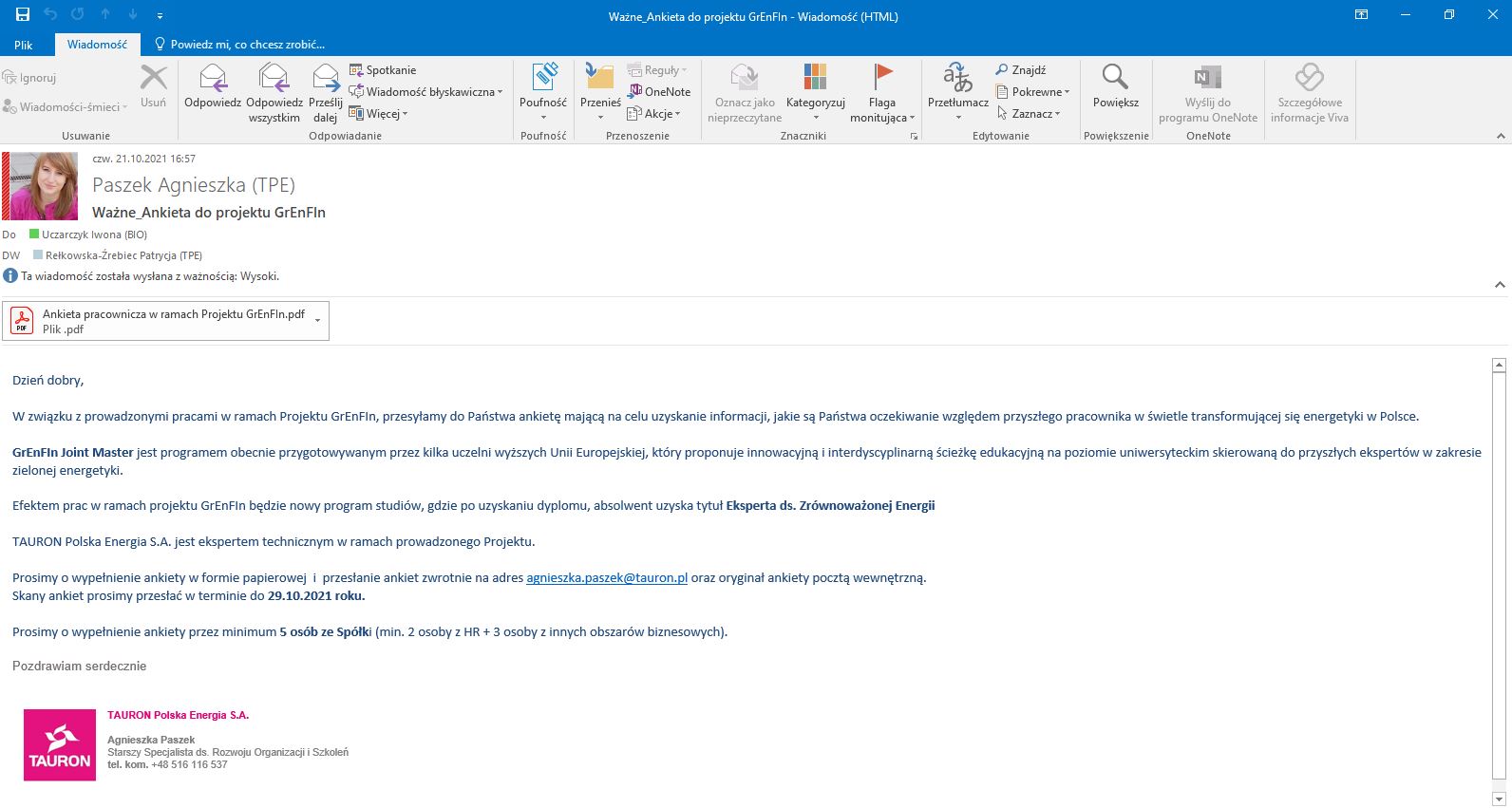
Task: Open Szczegółowe informacje Viva
Action: [1310, 93]
